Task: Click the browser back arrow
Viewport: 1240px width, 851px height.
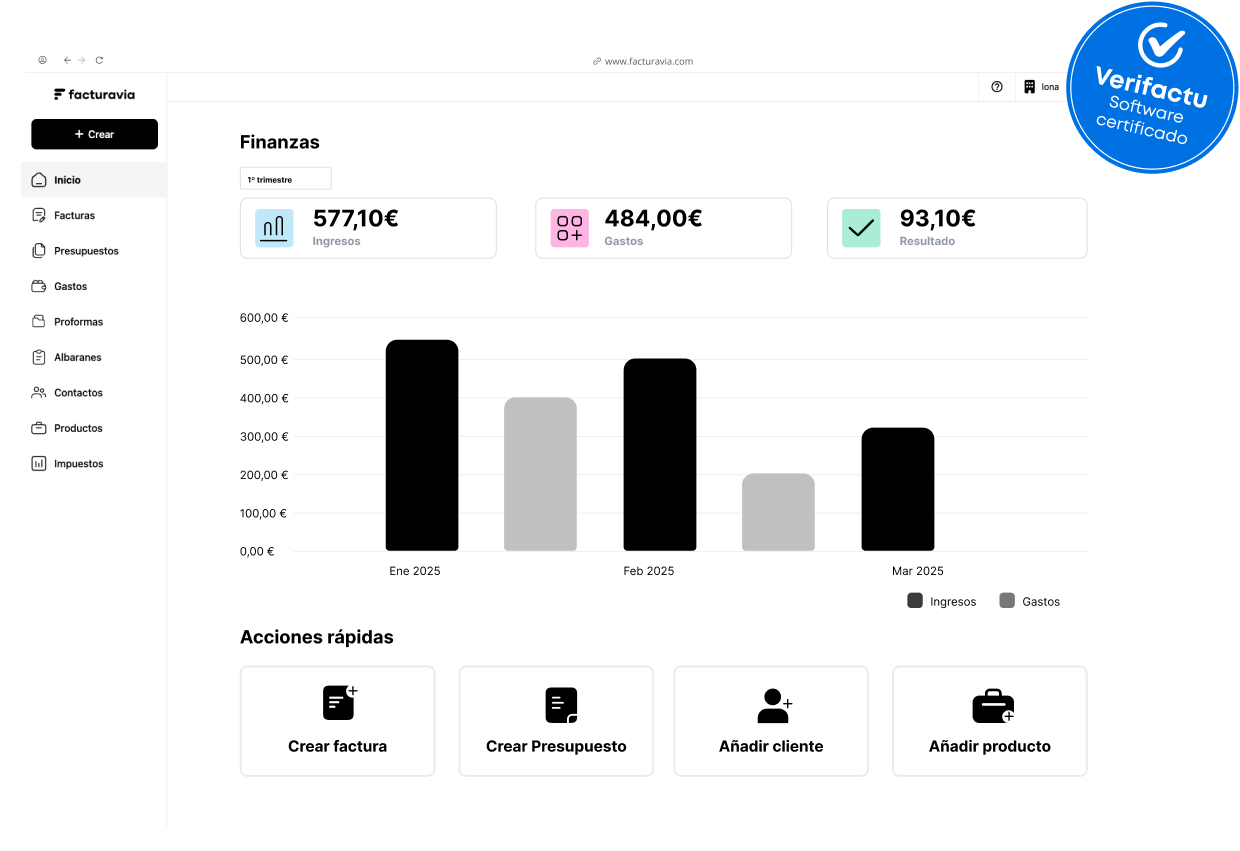Action: [x=67, y=61]
